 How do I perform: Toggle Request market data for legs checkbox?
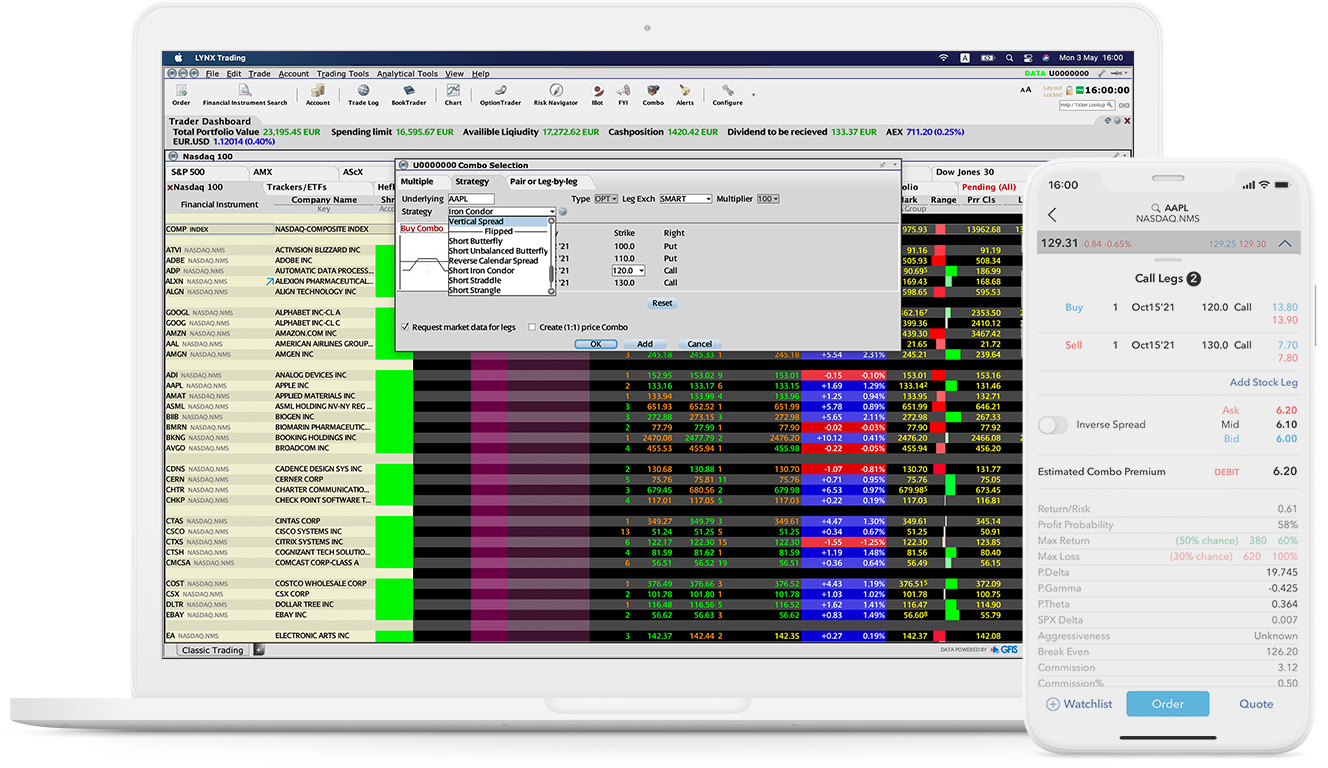pyautogui.click(x=405, y=327)
